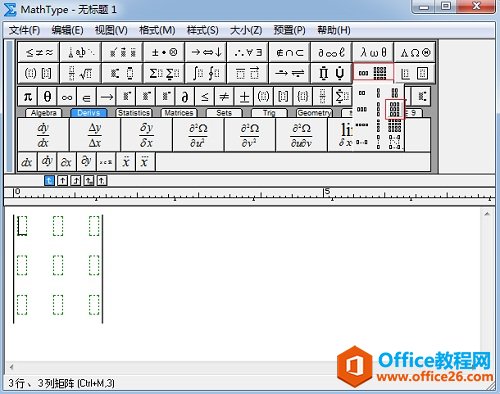Insert the element-of symbol from small bar
Viewport: 500px width, 394px height.
point(87,97)
